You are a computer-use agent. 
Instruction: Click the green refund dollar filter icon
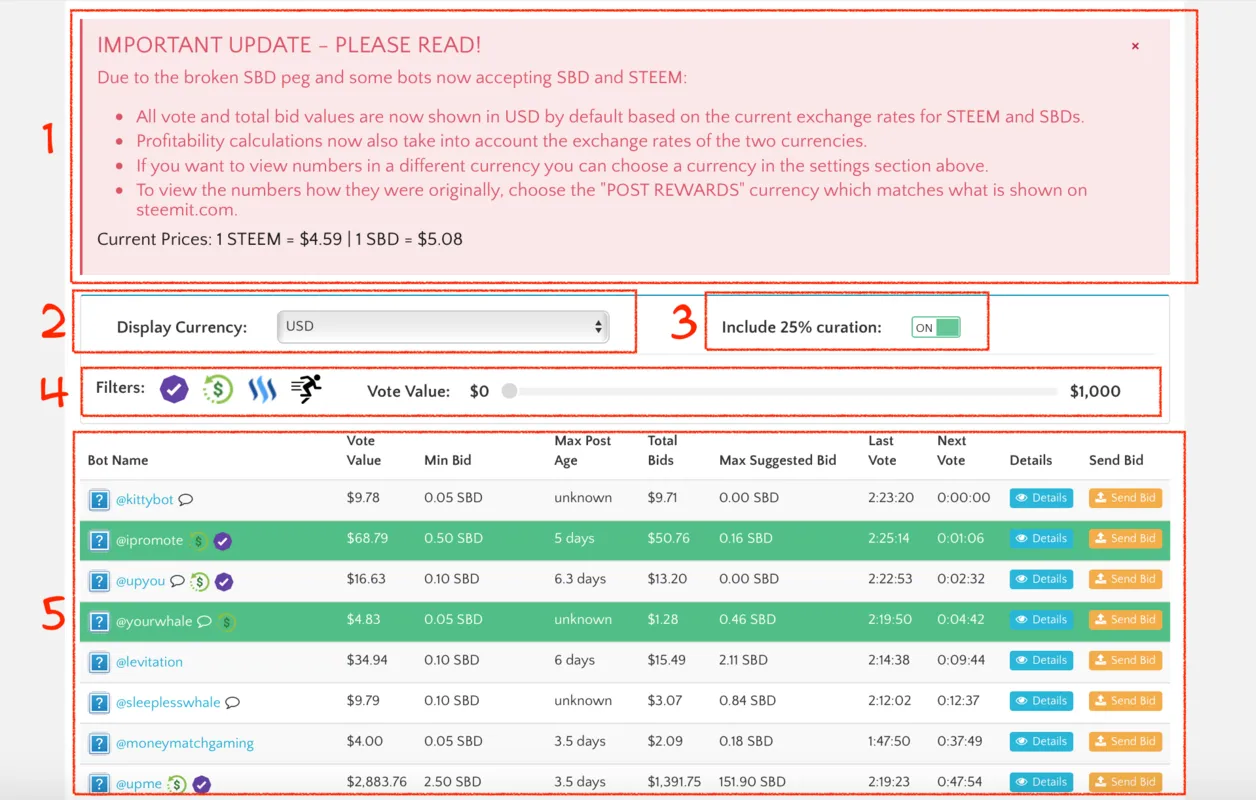tap(218, 389)
